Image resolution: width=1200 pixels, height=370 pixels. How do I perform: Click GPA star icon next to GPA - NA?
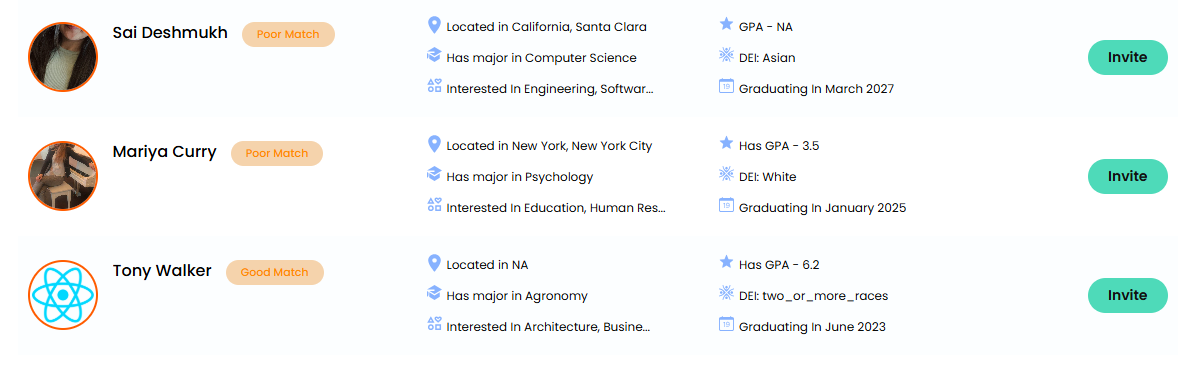[x=726, y=24]
